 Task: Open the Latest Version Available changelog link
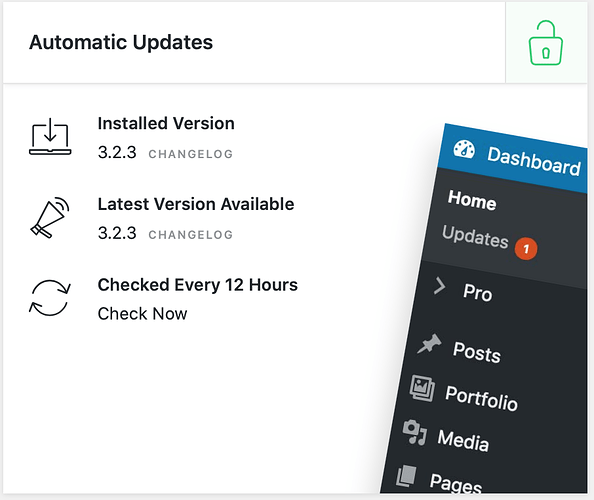(191, 235)
